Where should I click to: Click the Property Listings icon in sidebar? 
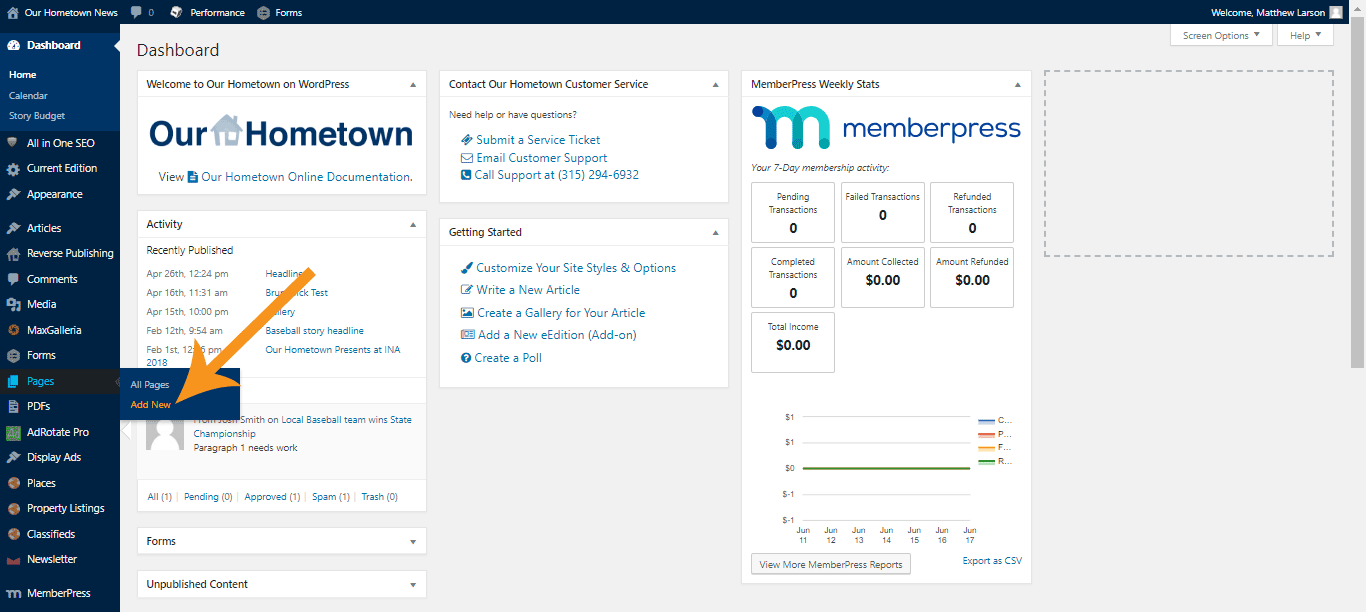tap(13, 508)
